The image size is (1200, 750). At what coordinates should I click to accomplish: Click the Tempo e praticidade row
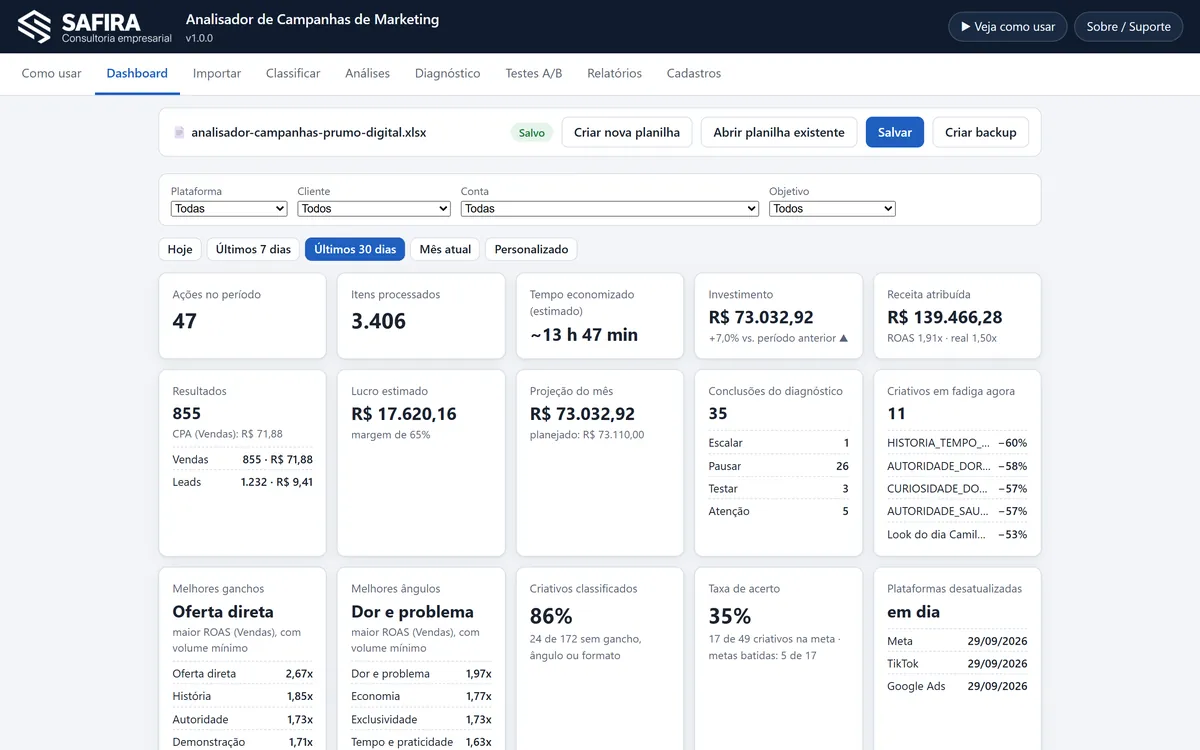coord(421,742)
